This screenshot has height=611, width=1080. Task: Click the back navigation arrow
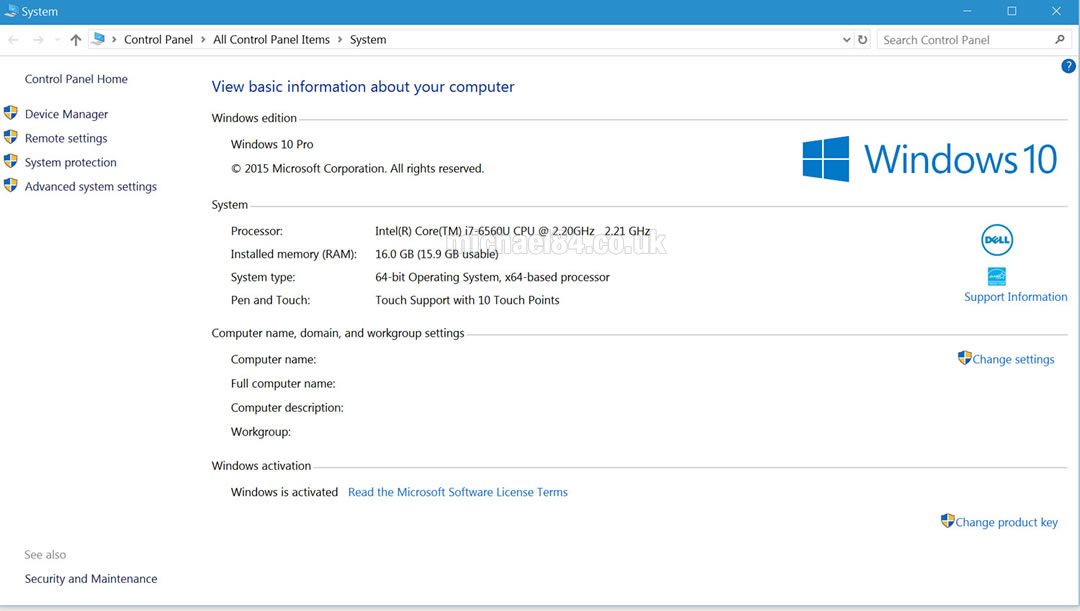pyautogui.click(x=13, y=40)
